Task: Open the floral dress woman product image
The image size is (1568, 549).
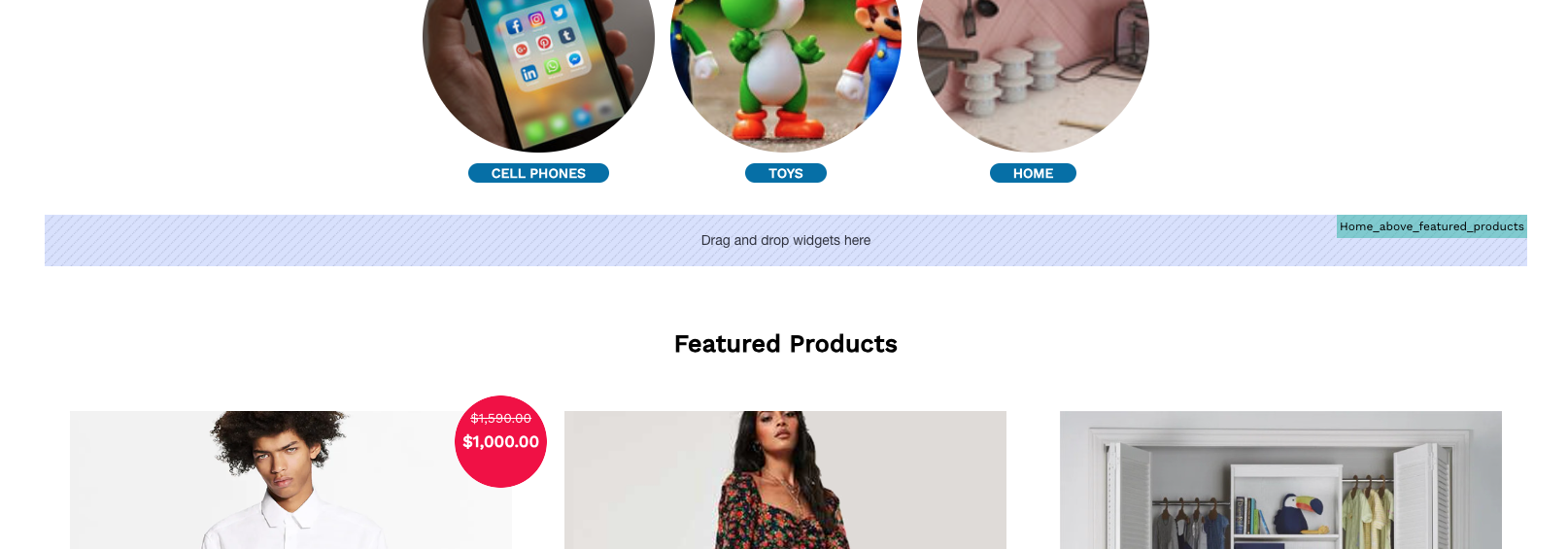Action: coord(785,480)
